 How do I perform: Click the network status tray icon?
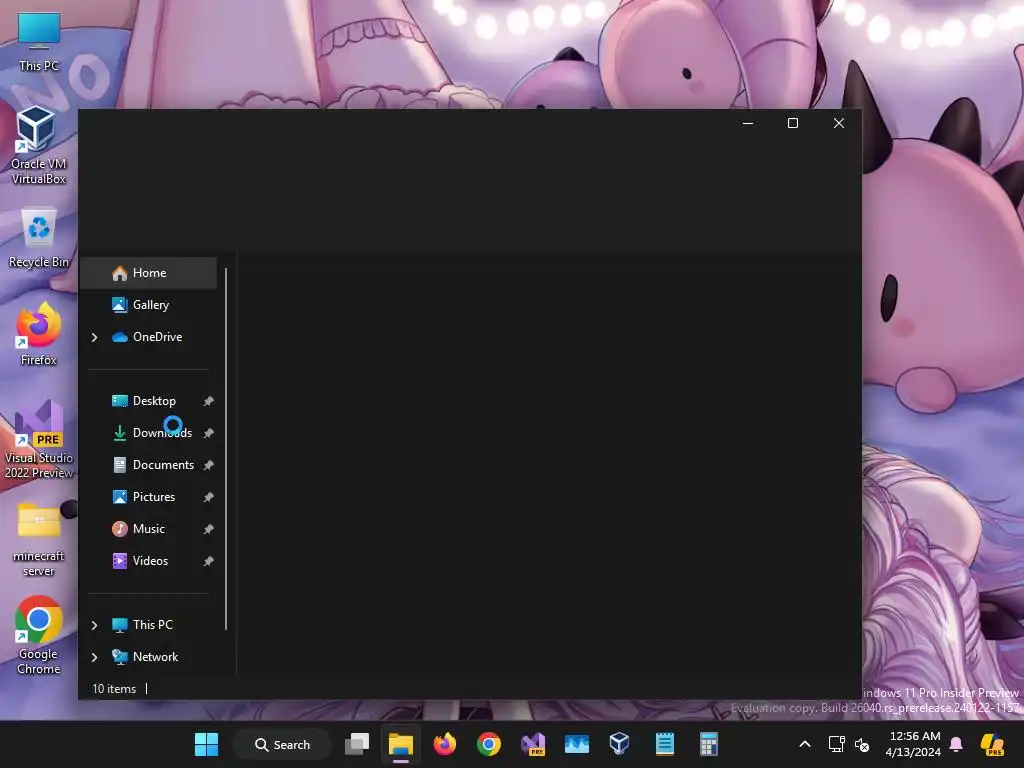(x=837, y=744)
